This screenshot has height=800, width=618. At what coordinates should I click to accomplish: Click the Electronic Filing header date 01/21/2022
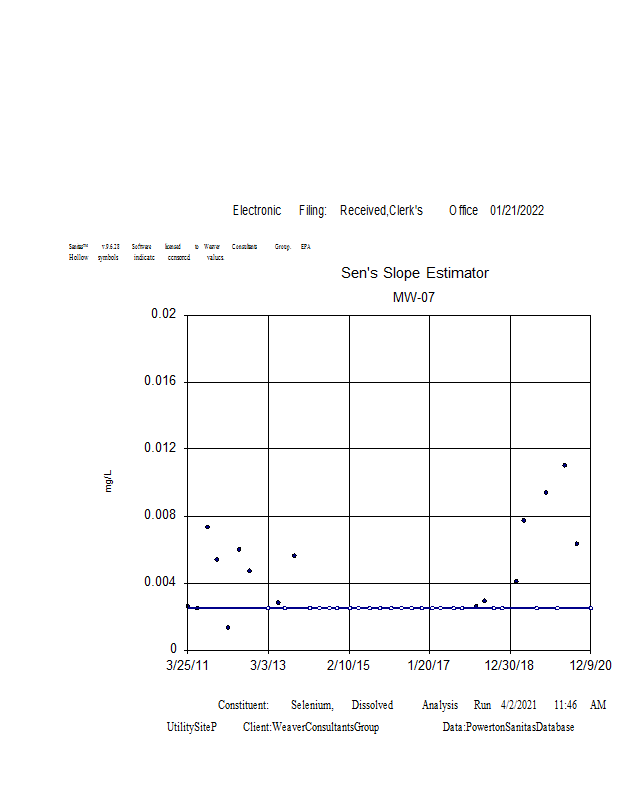coord(517,210)
